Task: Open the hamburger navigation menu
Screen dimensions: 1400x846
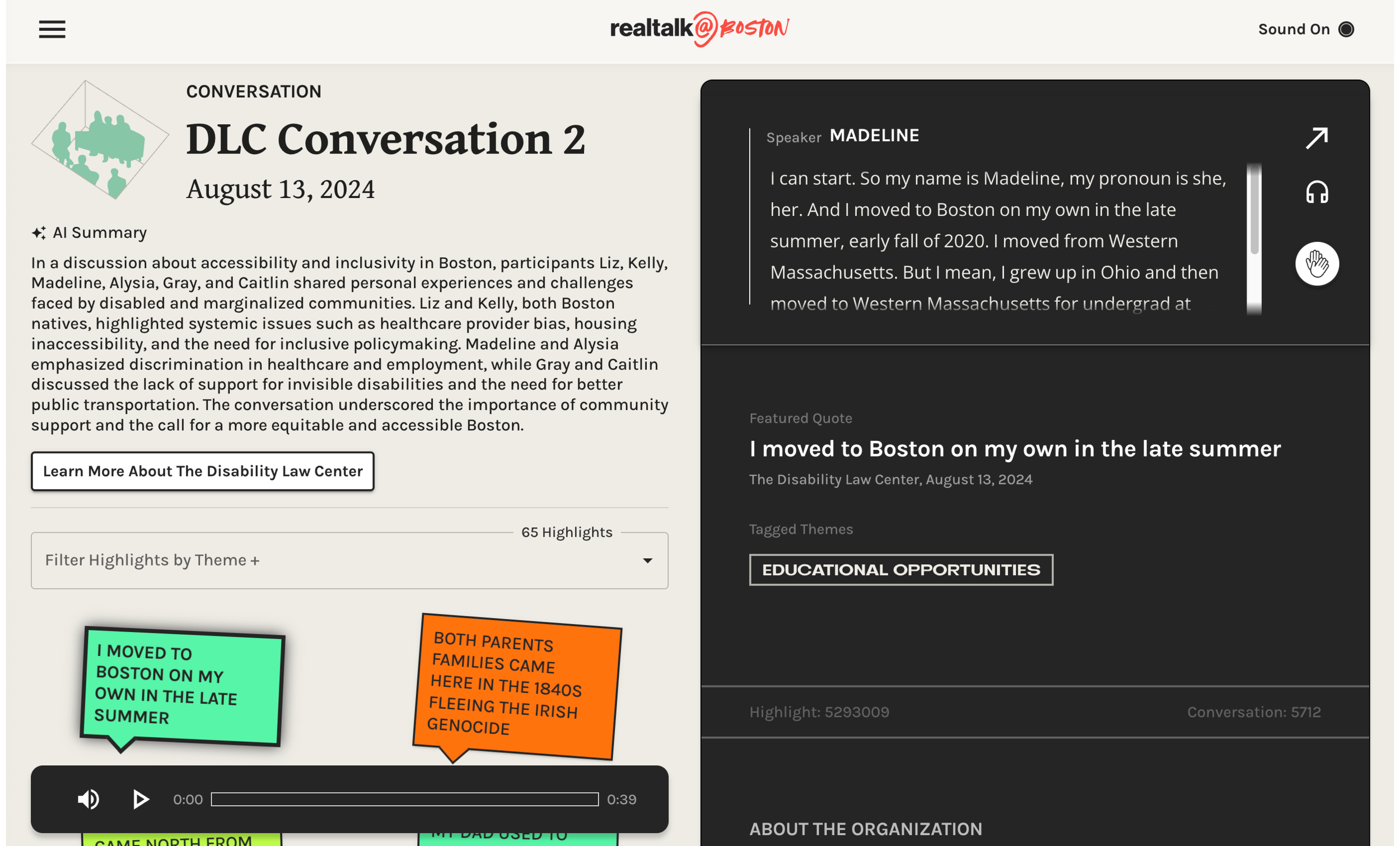Action: tap(52, 29)
